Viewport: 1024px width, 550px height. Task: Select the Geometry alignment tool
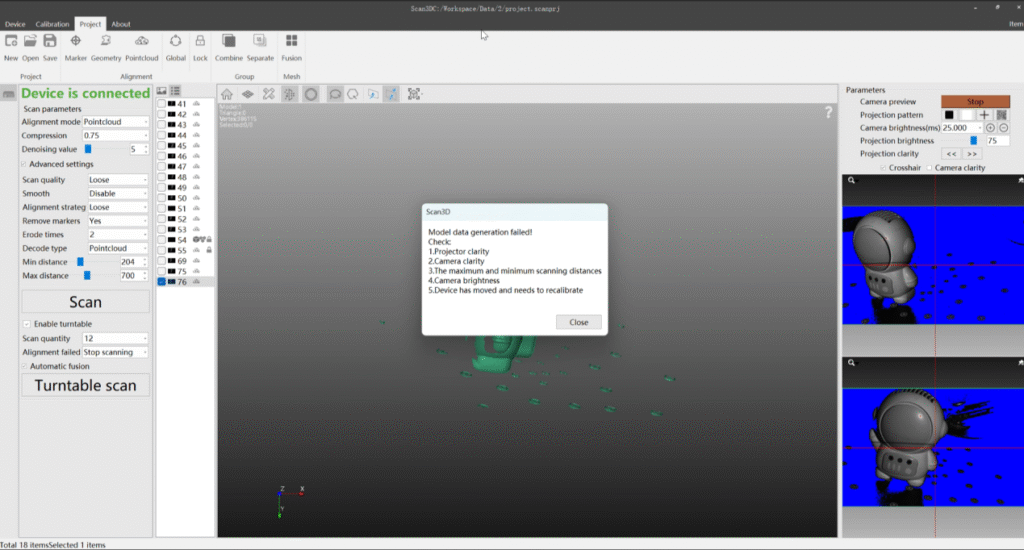pyautogui.click(x=106, y=41)
